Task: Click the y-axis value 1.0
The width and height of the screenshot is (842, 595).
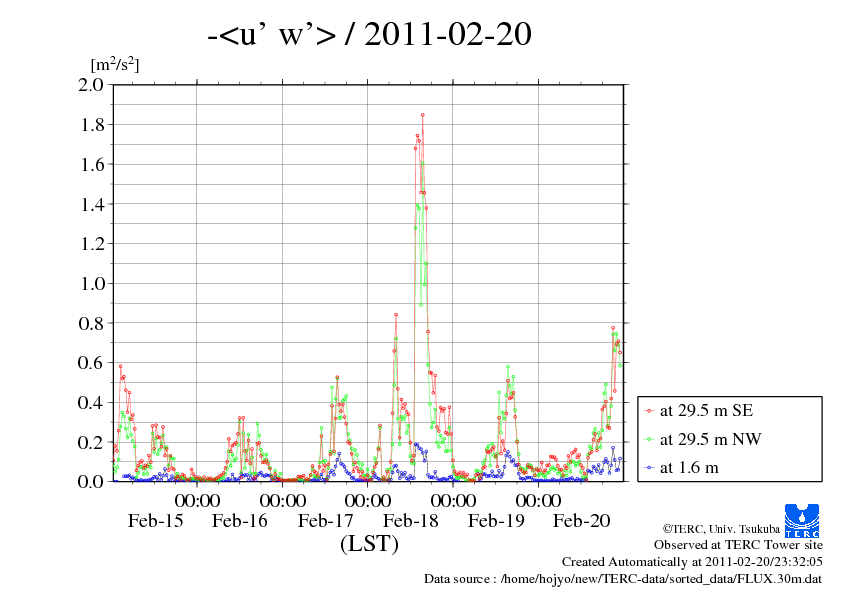Action: click(91, 284)
